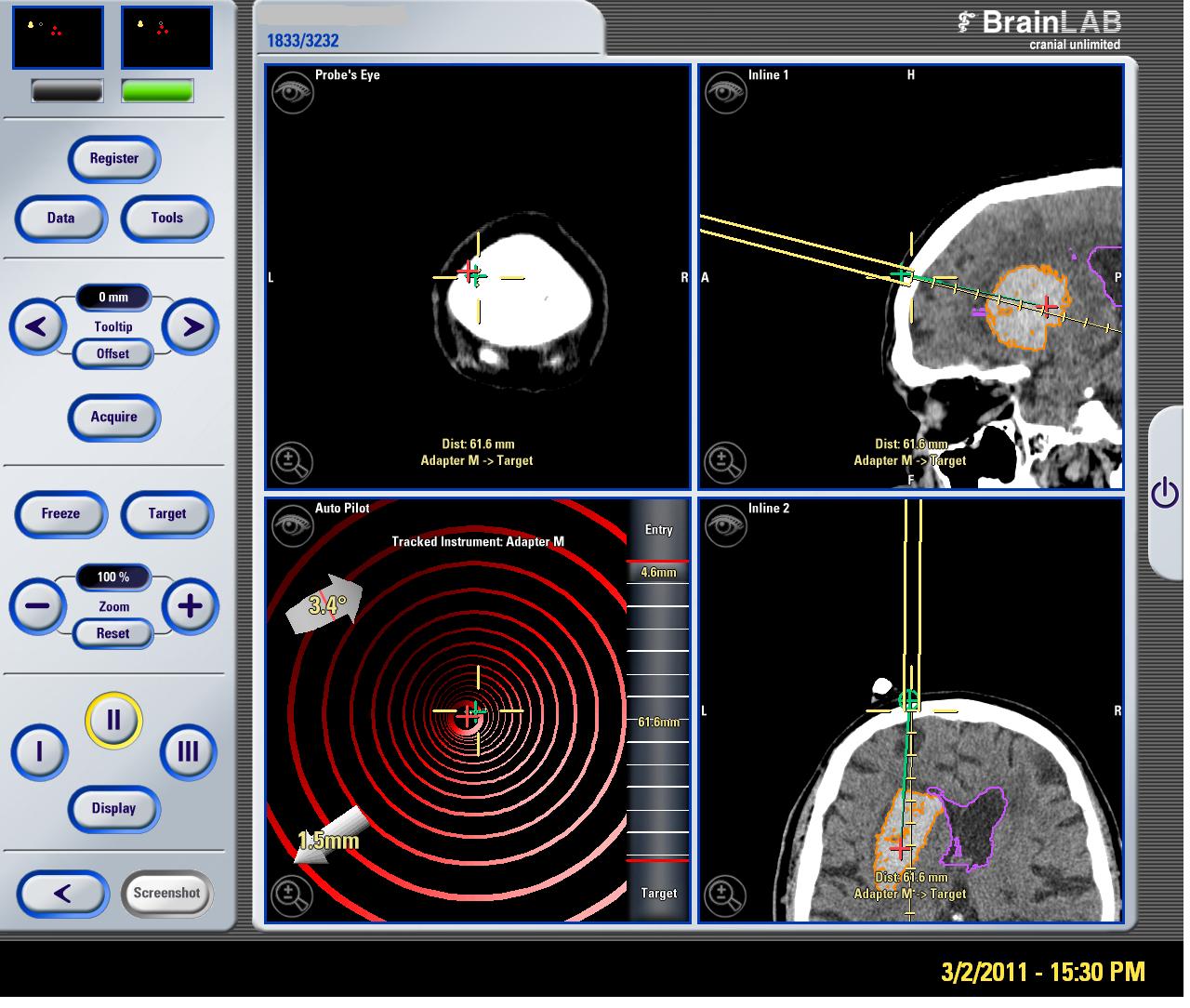Select the left camera tracking thumbnail
The image size is (1190, 1008).
(58, 37)
